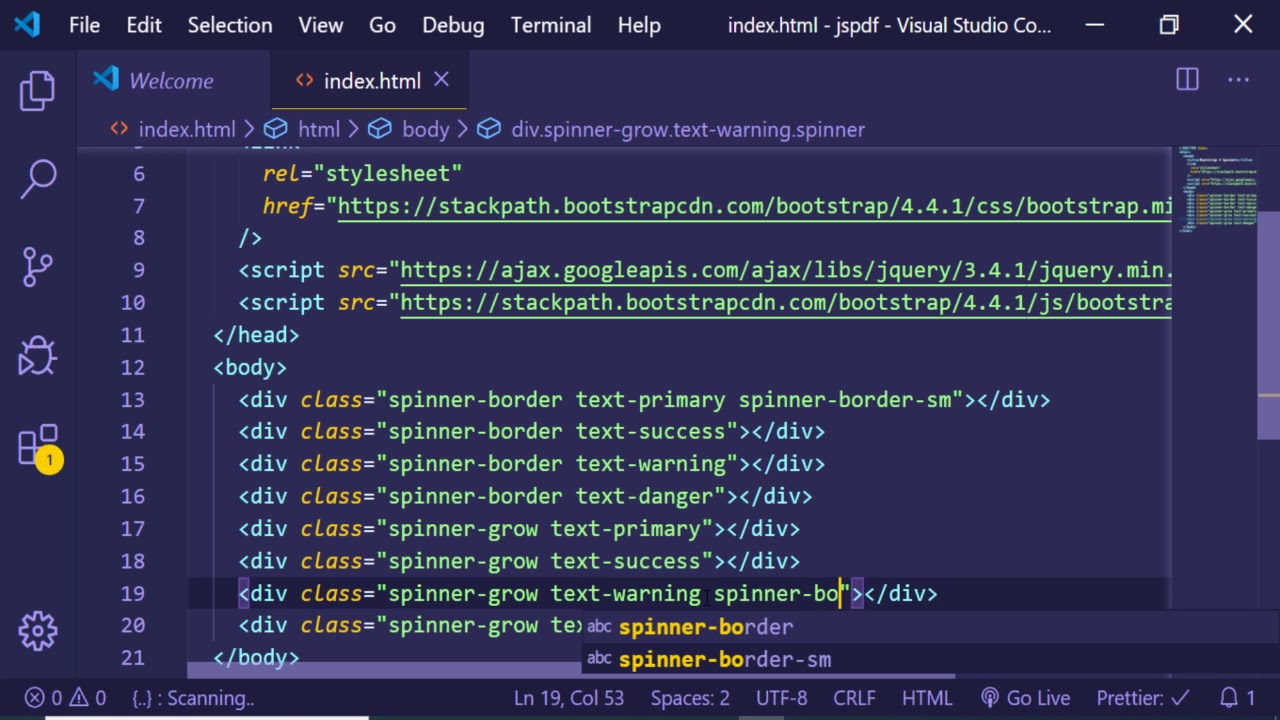Toggle Go Live server in status bar

[x=1025, y=698]
